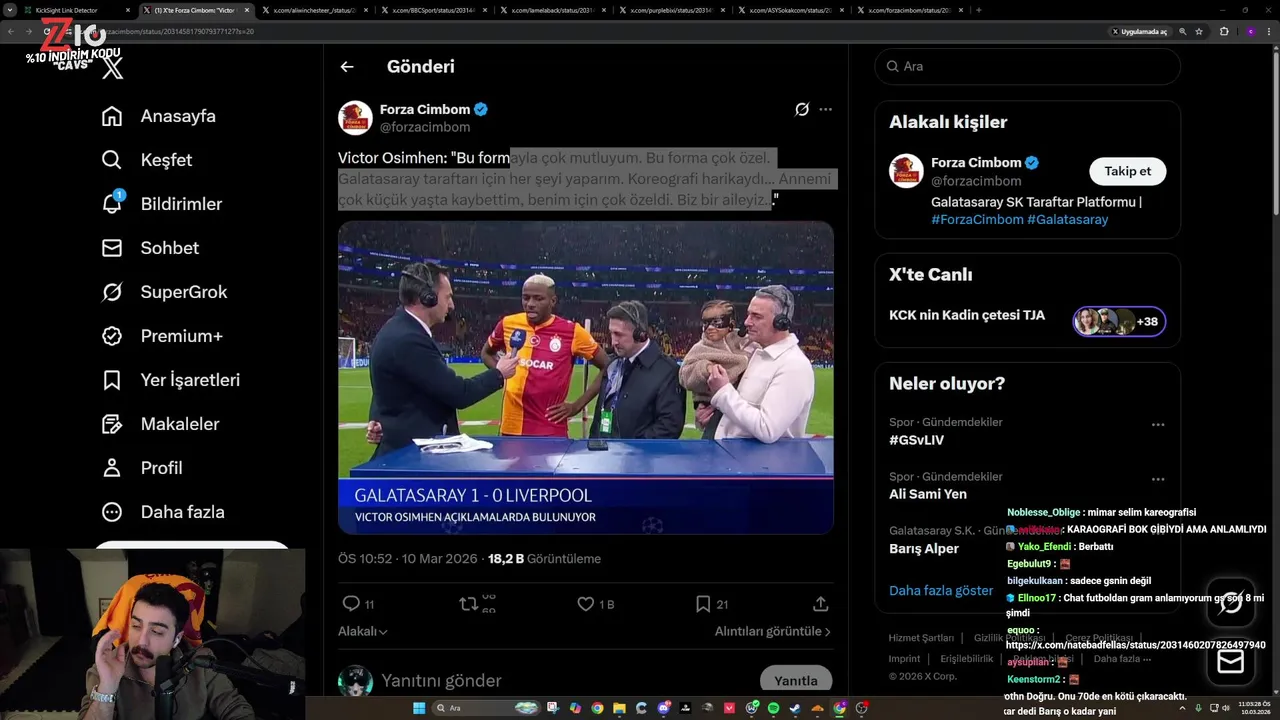This screenshot has height=720, width=1280.
Task: Open Spotify from the taskbar
Action: click(773, 708)
